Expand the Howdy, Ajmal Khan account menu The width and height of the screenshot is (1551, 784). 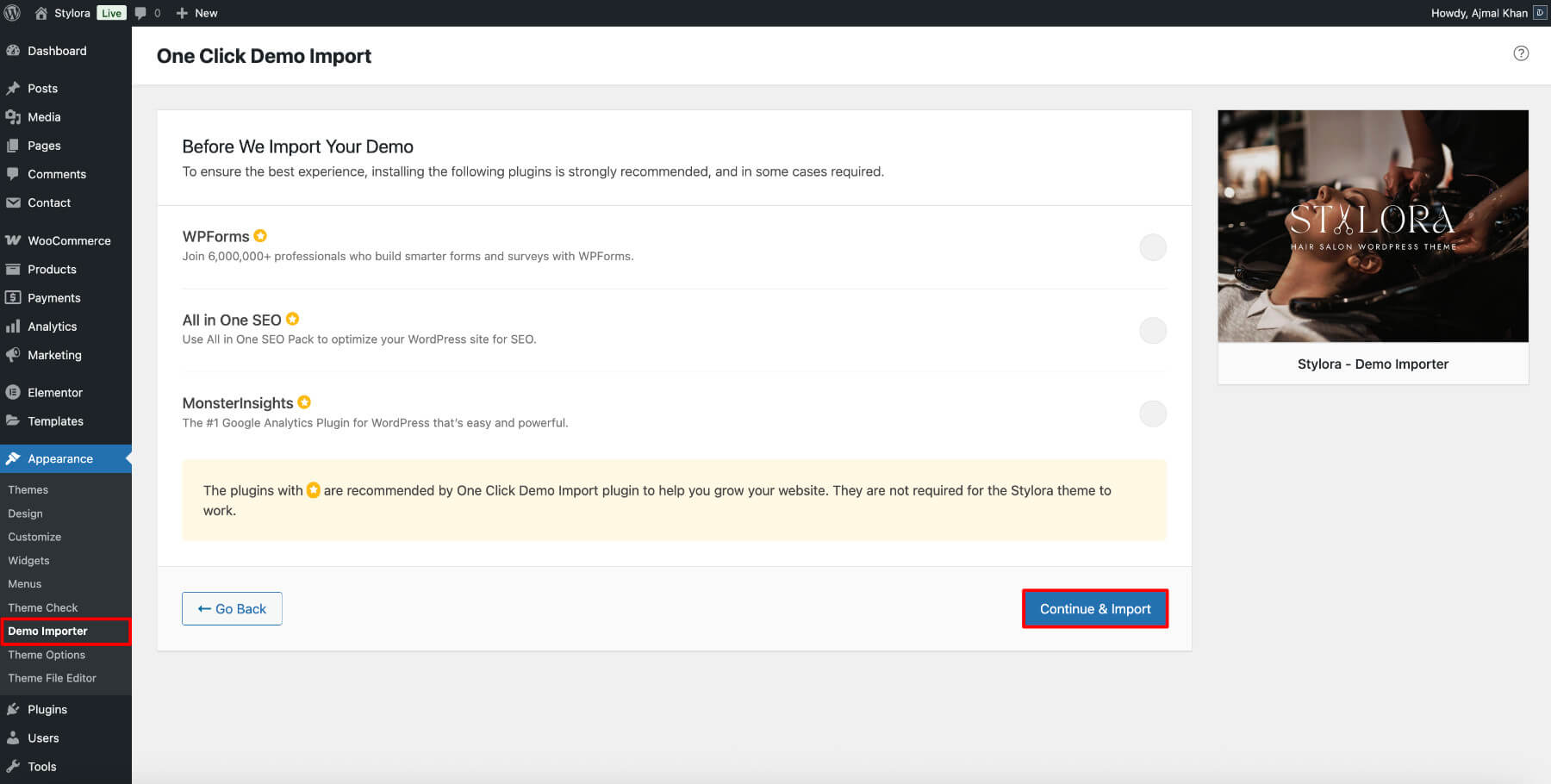click(1479, 13)
